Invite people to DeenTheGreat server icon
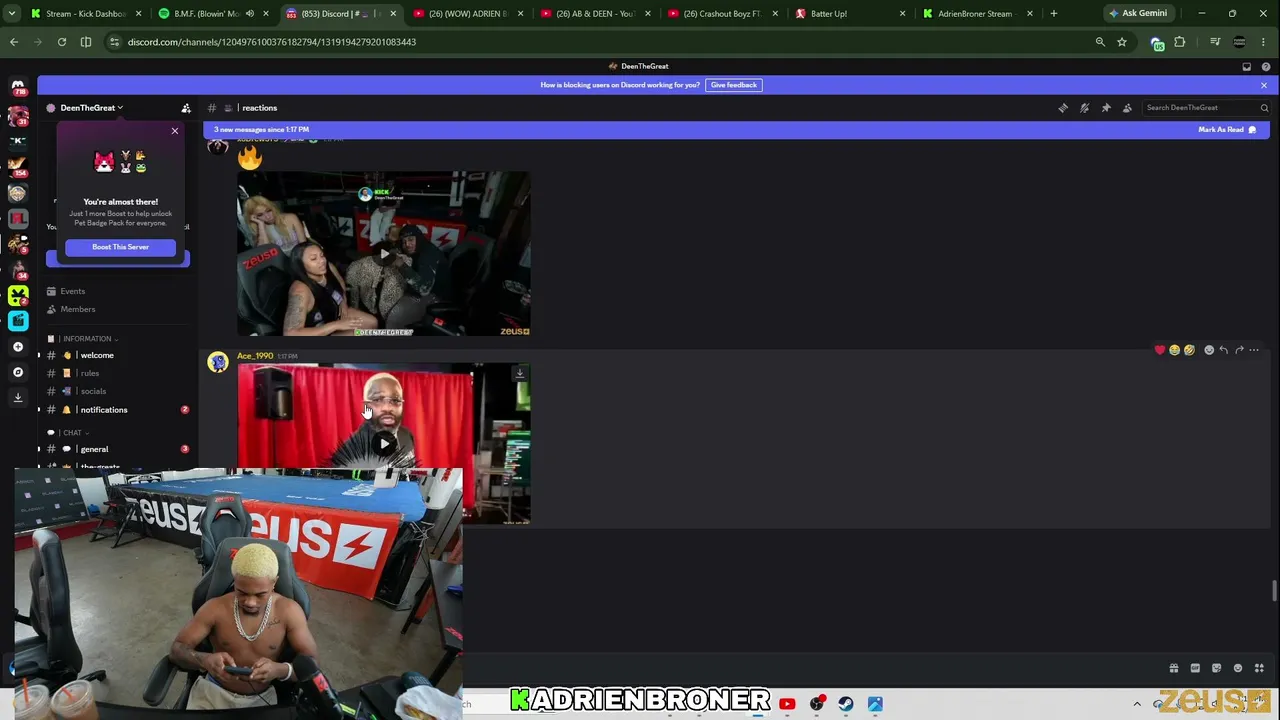This screenshot has height=720, width=1280. click(185, 108)
